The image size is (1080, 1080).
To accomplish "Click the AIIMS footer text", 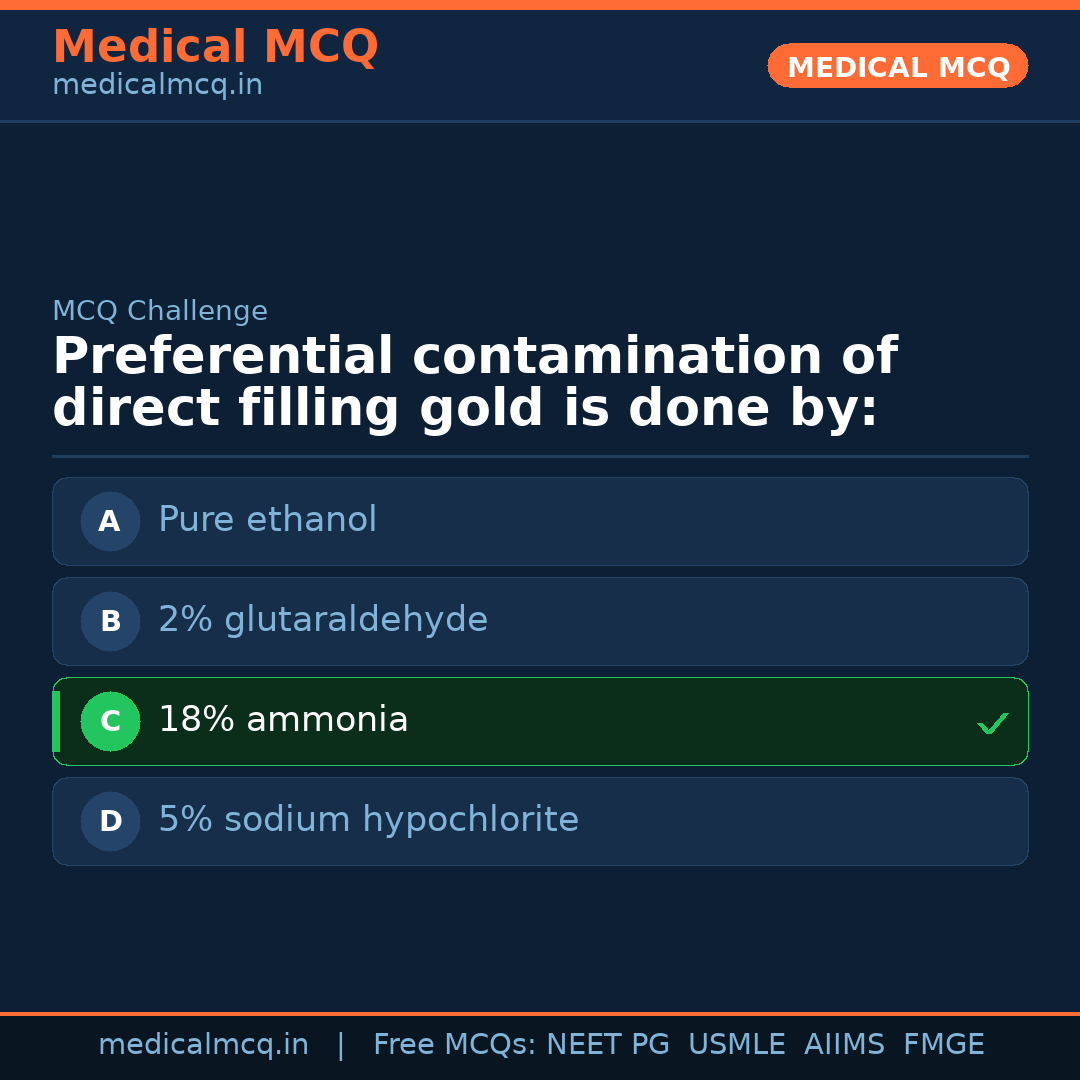I will [x=844, y=1045].
